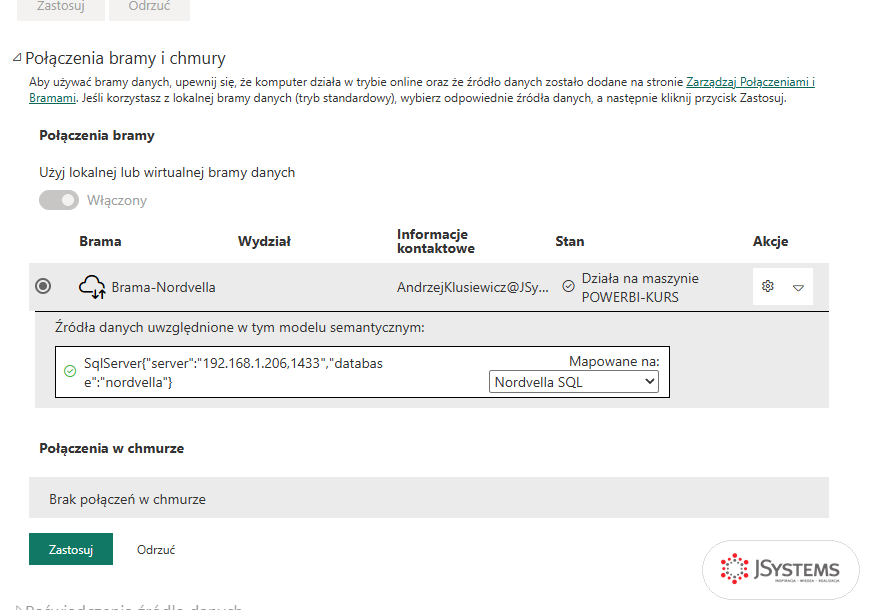Click the SqlServer data source text
870x610 pixels.
[x=234, y=372]
